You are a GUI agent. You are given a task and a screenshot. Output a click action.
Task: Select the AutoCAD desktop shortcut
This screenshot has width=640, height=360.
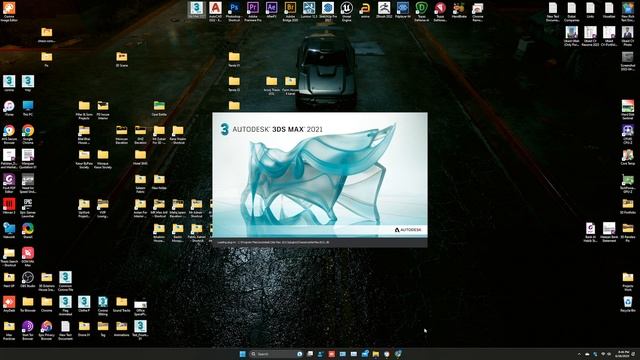(215, 11)
